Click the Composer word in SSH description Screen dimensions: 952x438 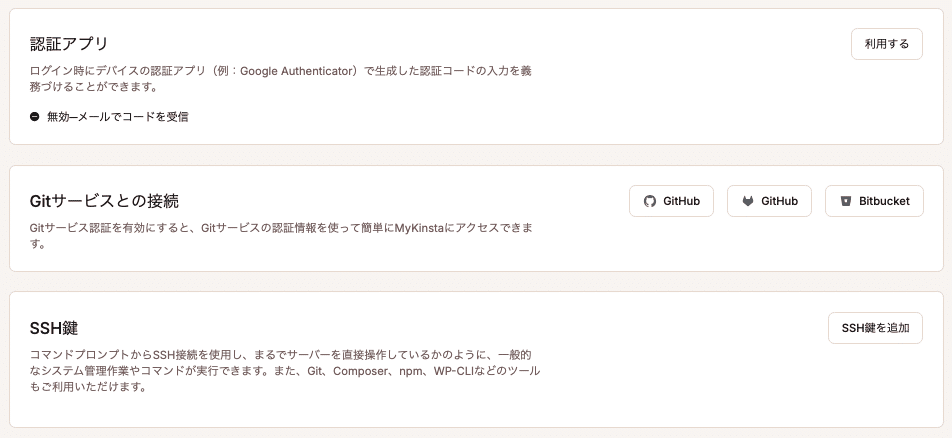pos(361,371)
